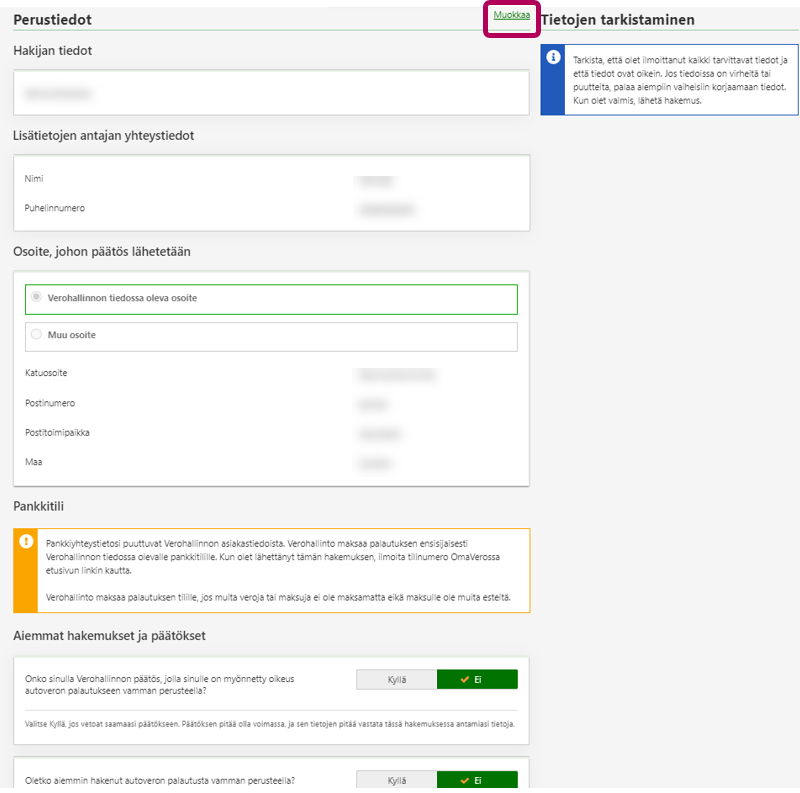Image resolution: width=800 pixels, height=793 pixels.
Task: Click the Maa country value field
Action: click(372, 464)
